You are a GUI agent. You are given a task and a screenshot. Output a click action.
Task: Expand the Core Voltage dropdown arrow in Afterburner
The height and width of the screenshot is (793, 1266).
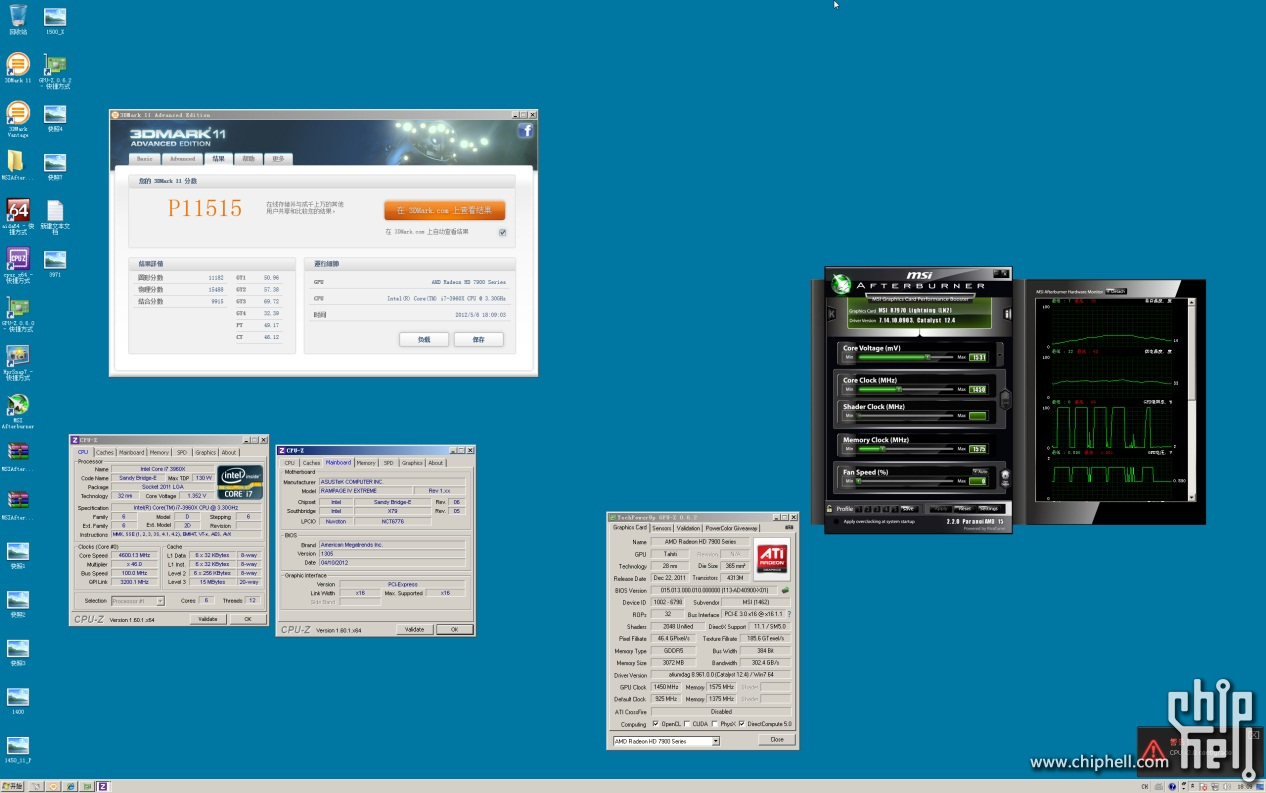click(998, 356)
